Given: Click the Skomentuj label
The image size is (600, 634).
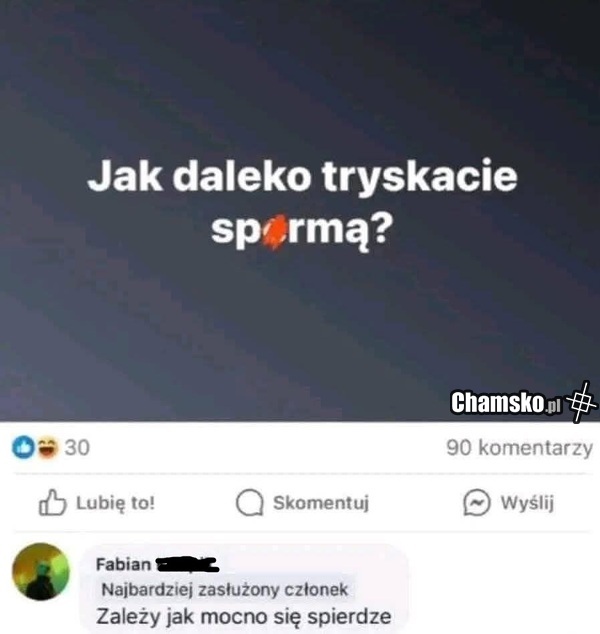Looking at the screenshot, I should point(321,503).
